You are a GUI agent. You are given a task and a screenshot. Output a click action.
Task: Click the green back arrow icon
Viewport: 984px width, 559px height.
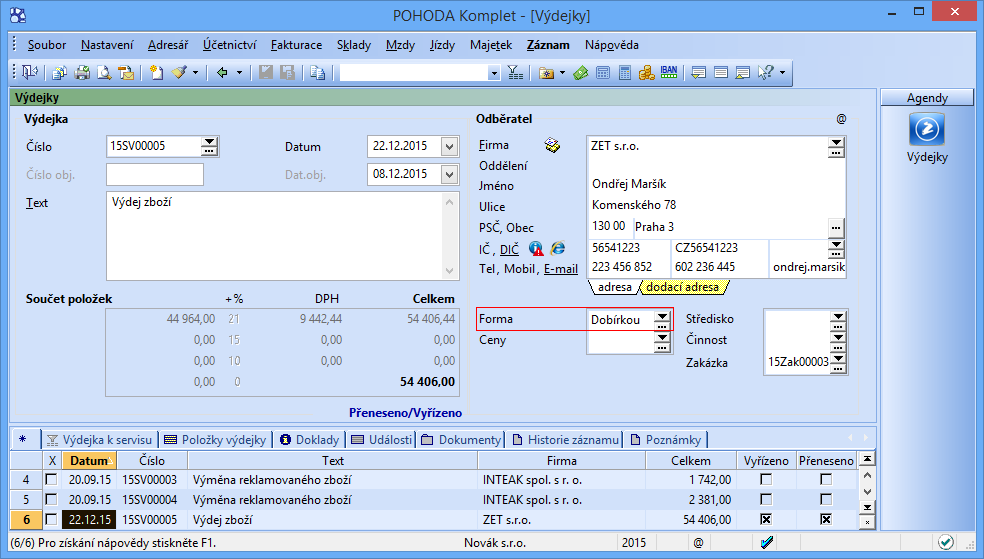(222, 73)
